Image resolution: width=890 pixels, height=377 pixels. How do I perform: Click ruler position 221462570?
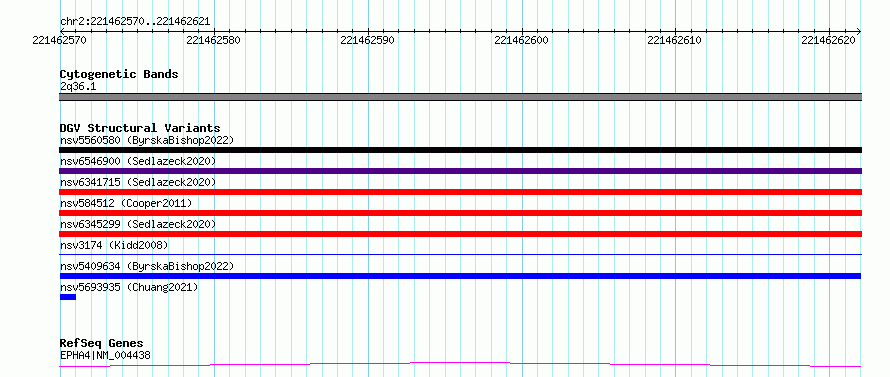60,40
